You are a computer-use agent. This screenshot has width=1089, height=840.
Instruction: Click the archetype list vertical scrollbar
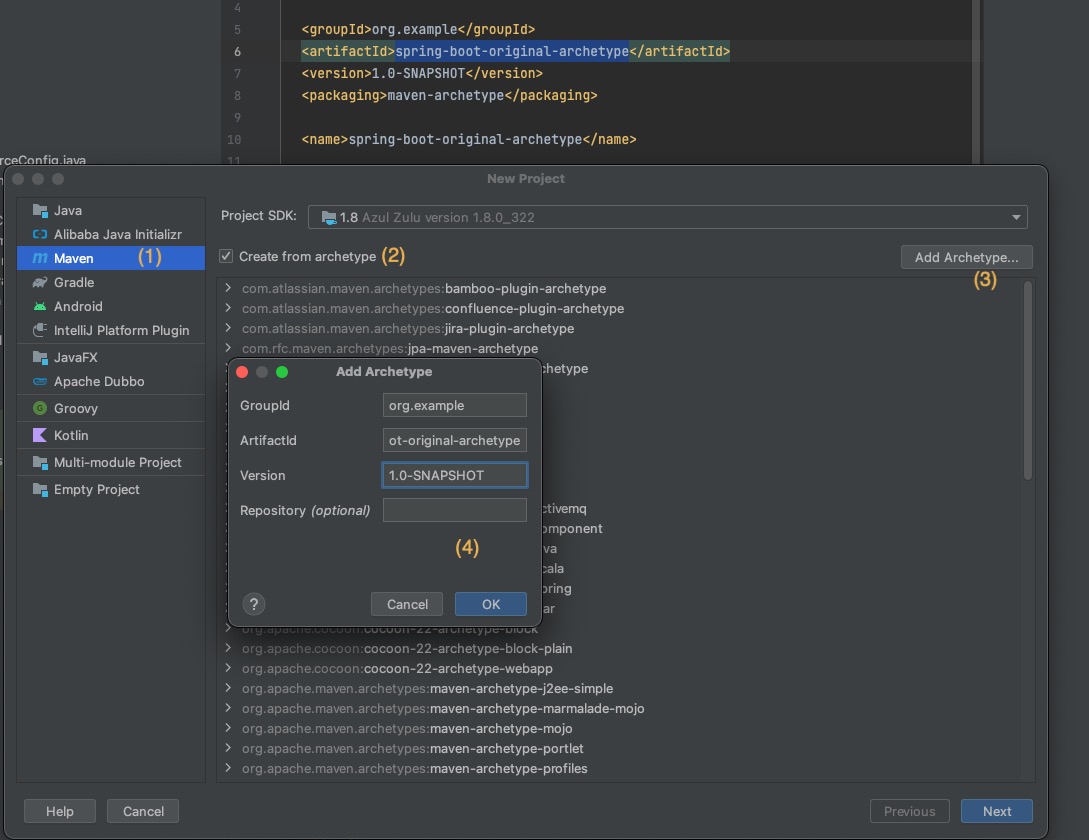click(x=1027, y=380)
